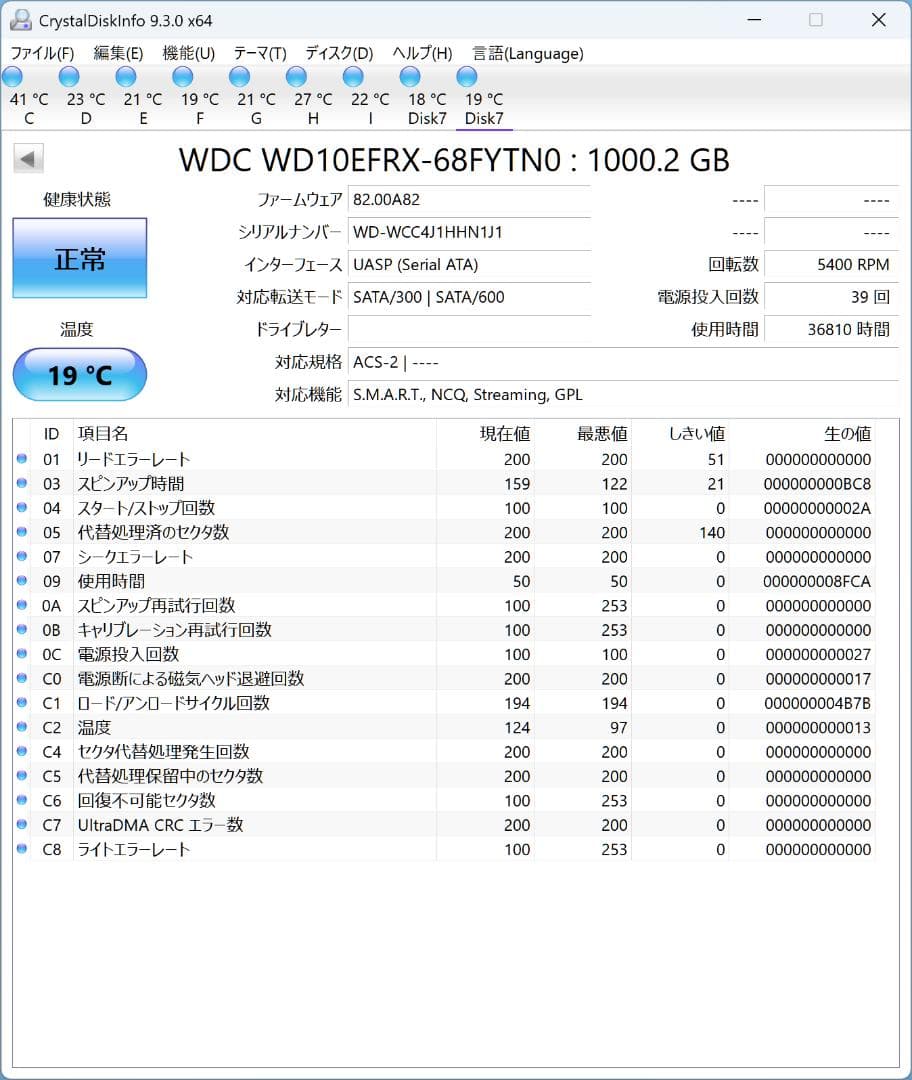Open the ディスク(D) menu

tap(338, 53)
